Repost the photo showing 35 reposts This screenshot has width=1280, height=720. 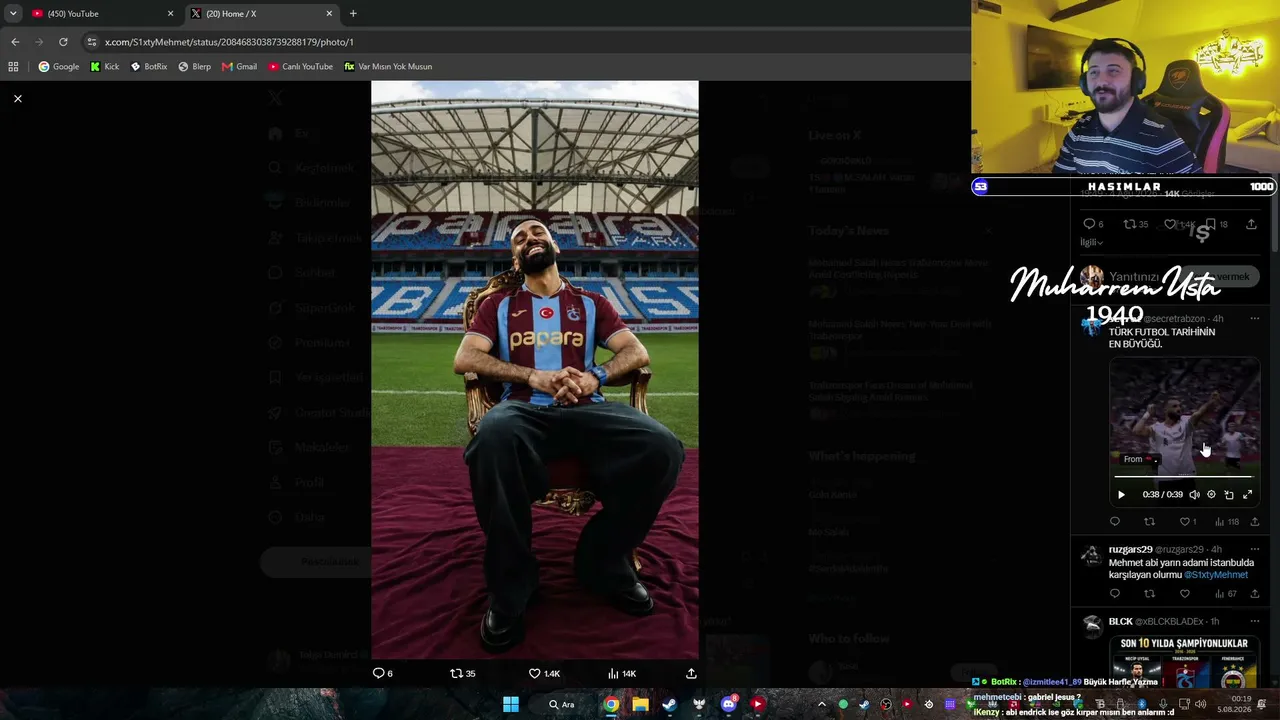point(462,673)
